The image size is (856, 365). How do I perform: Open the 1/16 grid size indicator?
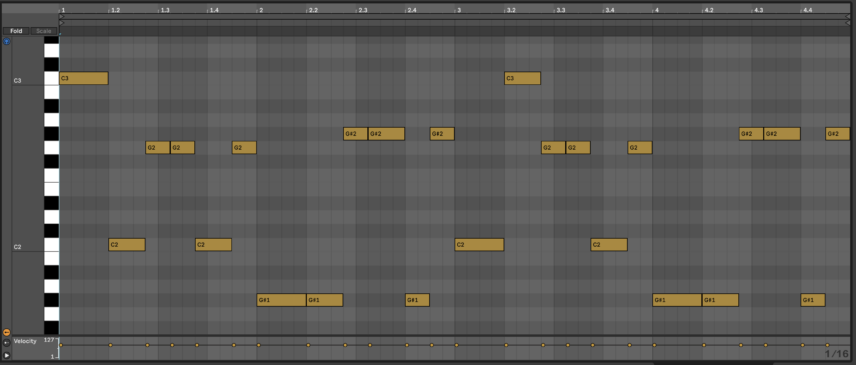tap(836, 354)
